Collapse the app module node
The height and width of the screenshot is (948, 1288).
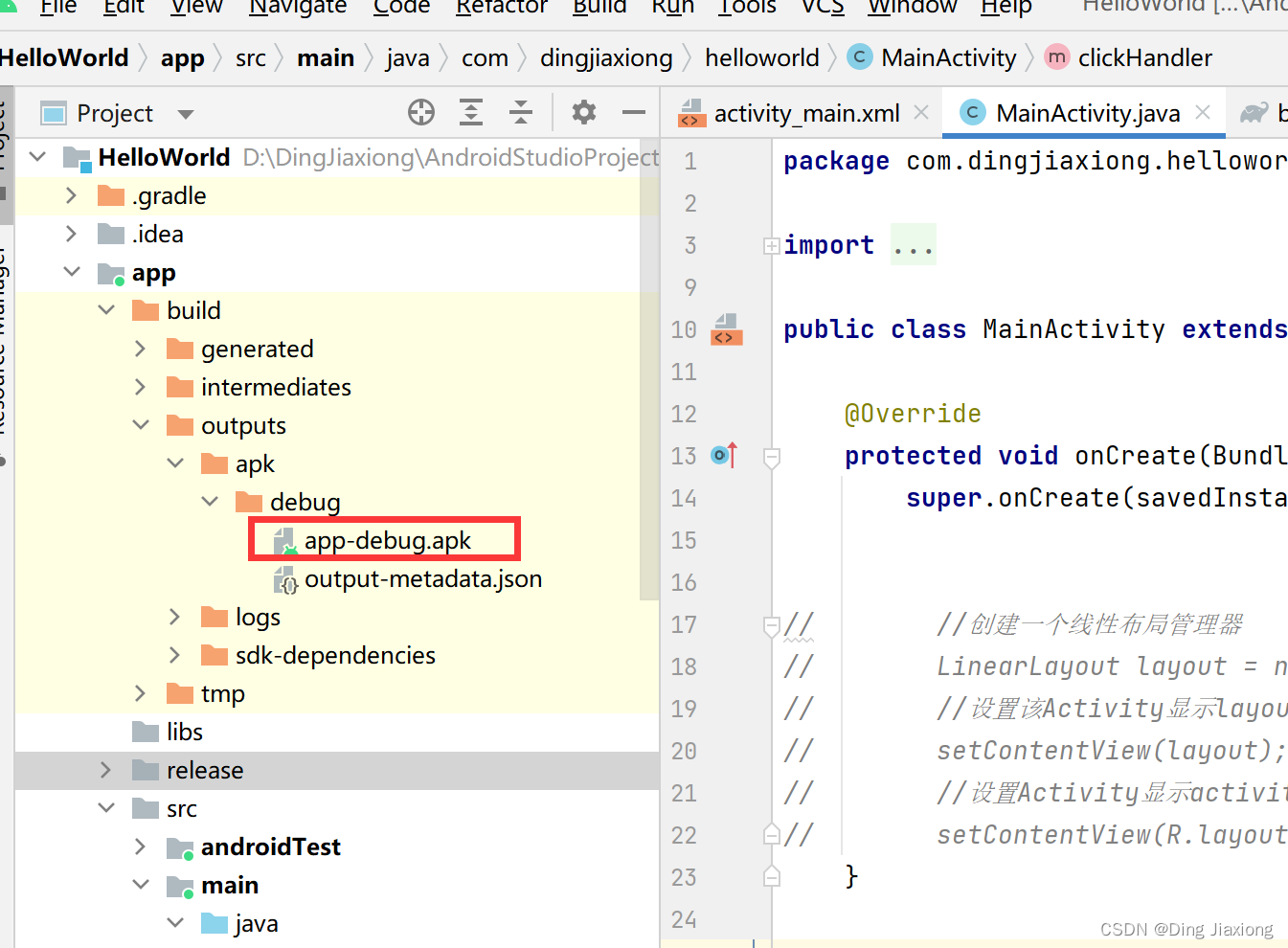(x=72, y=272)
